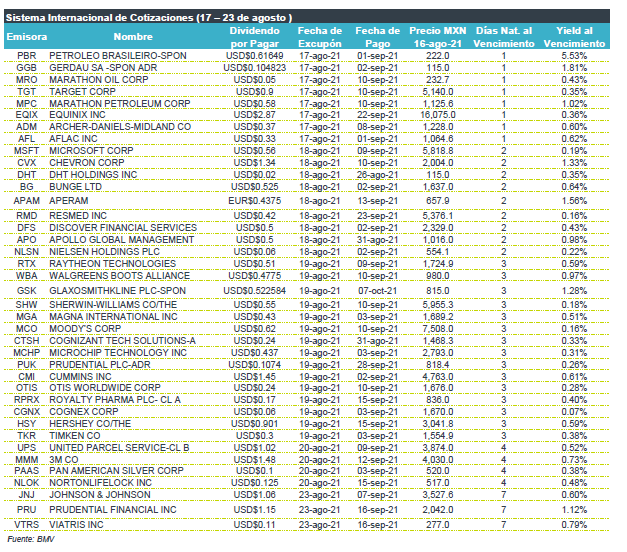Select 'AFLAC INC' name cell
This screenshot has height=552, width=627.
(x=73, y=139)
